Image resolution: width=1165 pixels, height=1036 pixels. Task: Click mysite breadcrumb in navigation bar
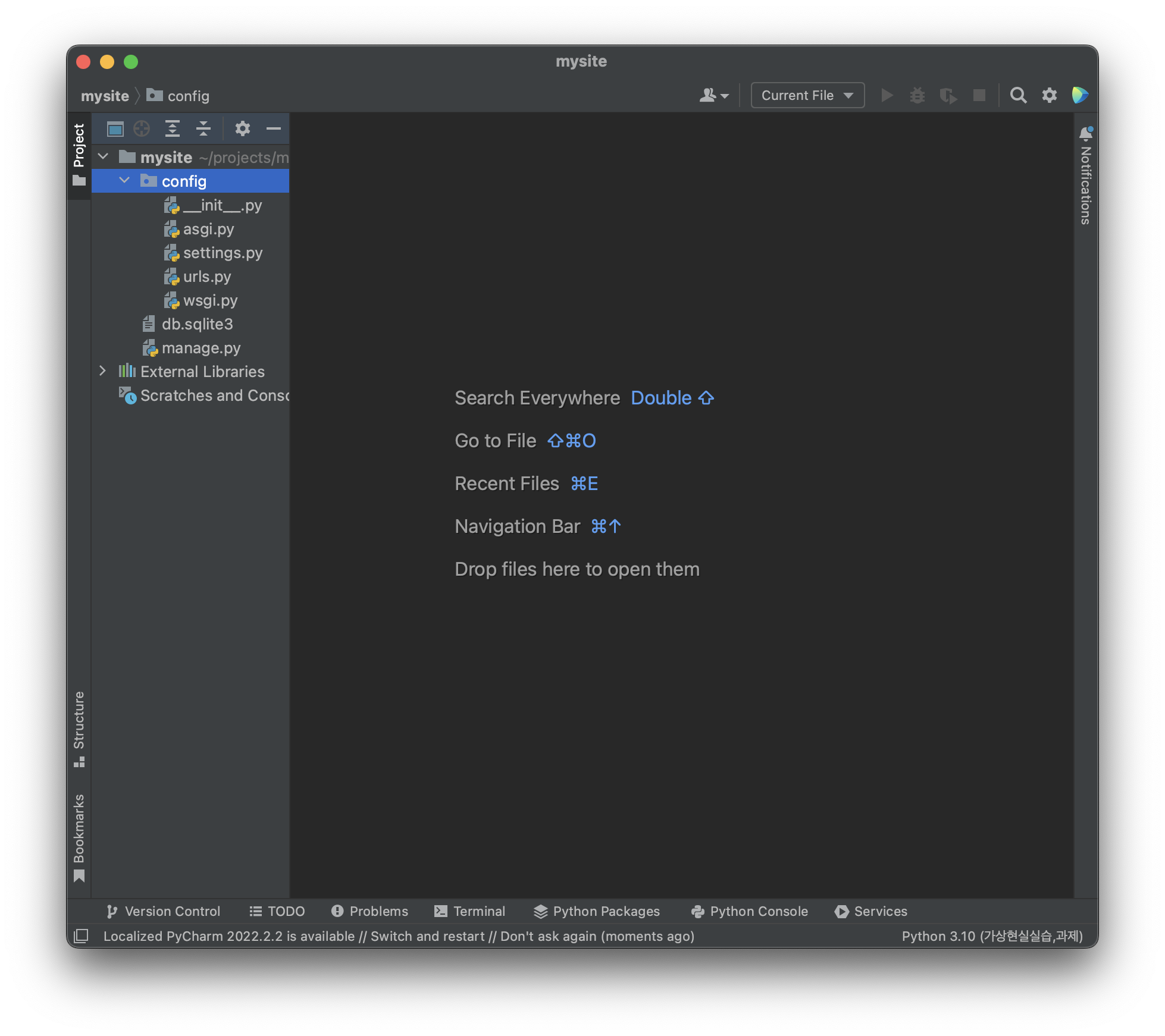pyautogui.click(x=105, y=96)
